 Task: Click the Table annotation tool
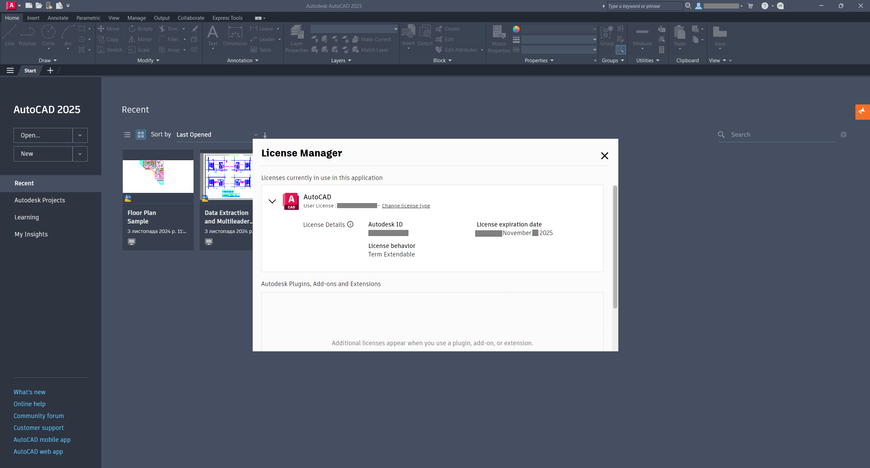pyautogui.click(x=261, y=50)
